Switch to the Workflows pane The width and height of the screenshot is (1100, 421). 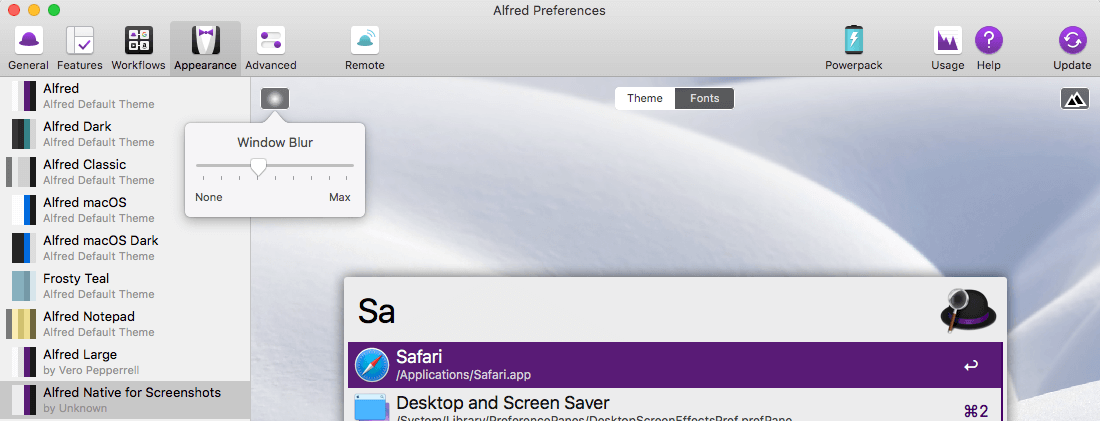[x=138, y=48]
